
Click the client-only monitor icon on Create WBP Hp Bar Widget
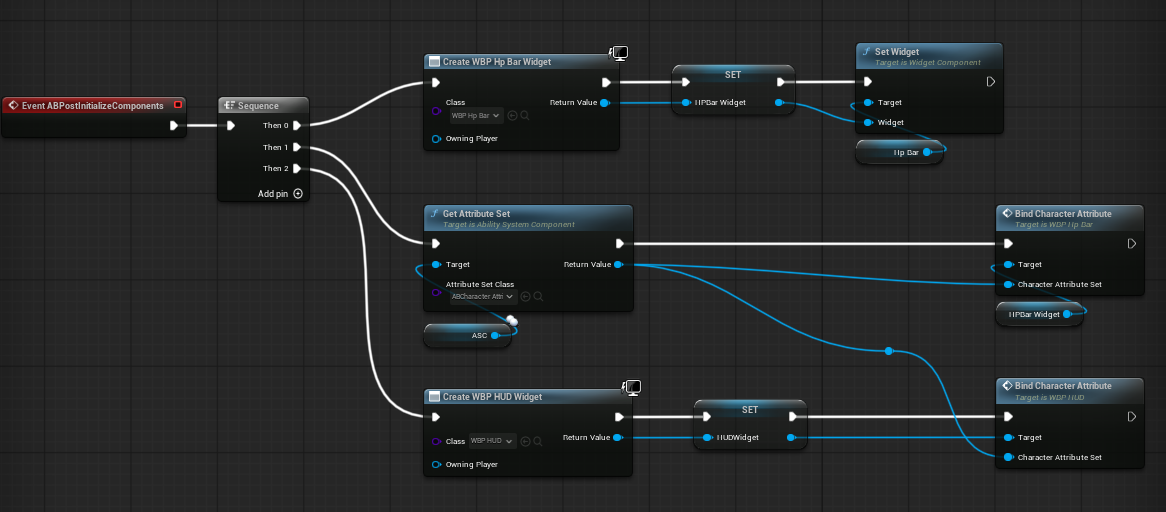(x=619, y=52)
